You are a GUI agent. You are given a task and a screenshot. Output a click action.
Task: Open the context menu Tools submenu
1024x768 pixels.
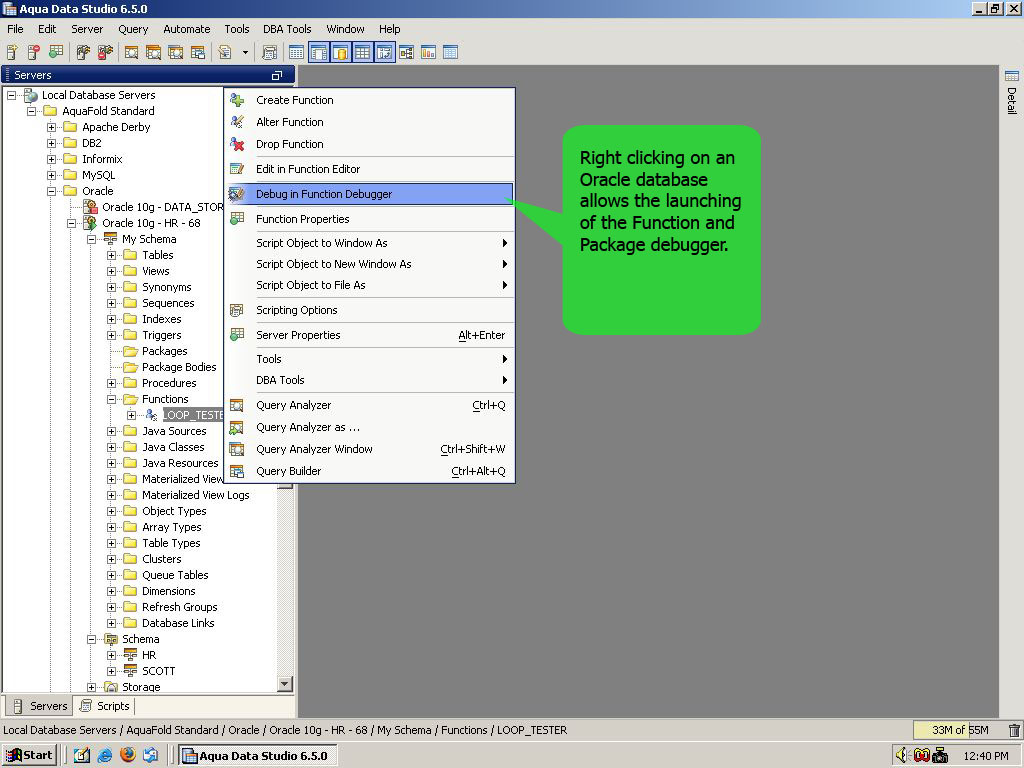[370, 359]
